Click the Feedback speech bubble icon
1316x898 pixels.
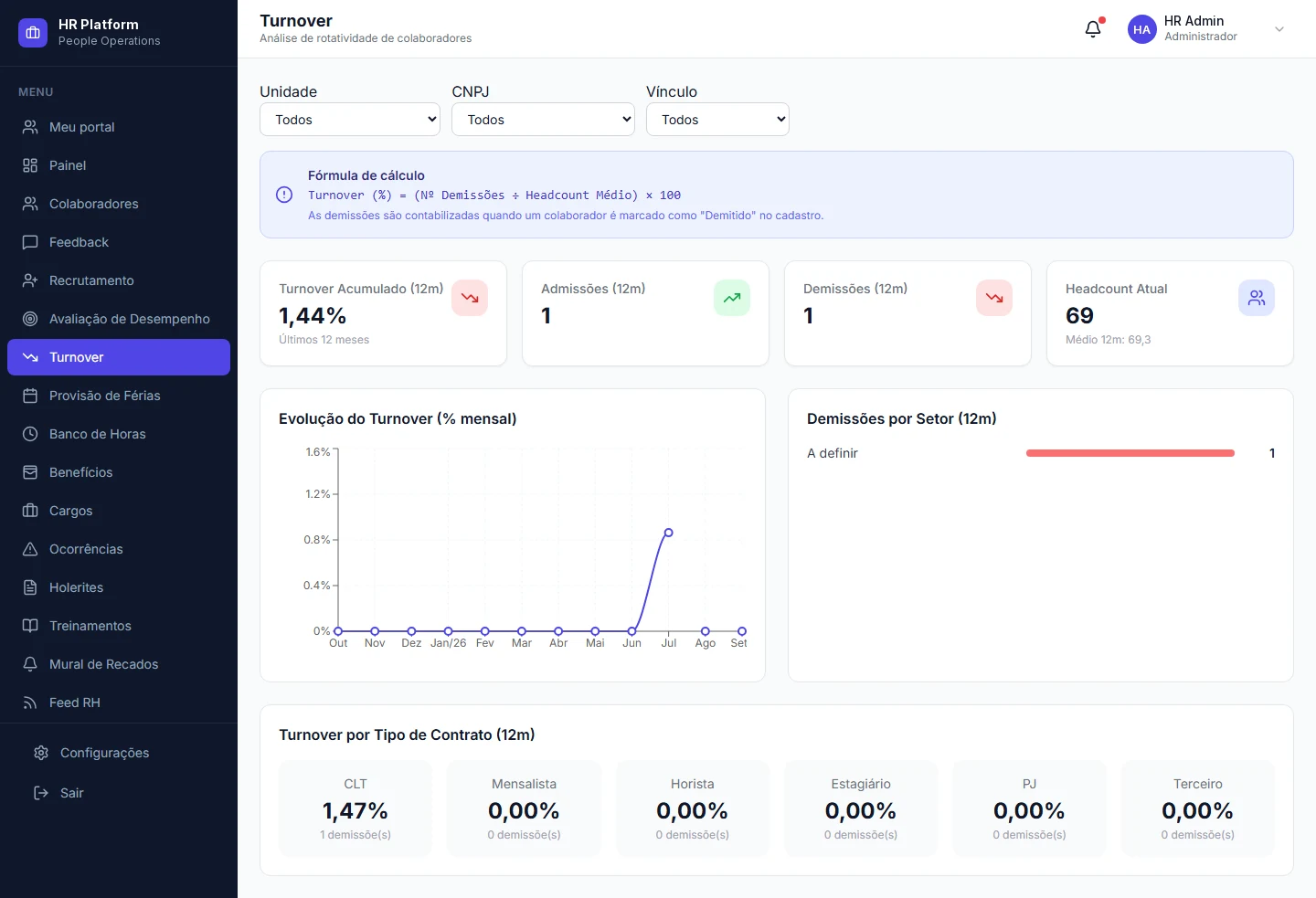click(30, 242)
